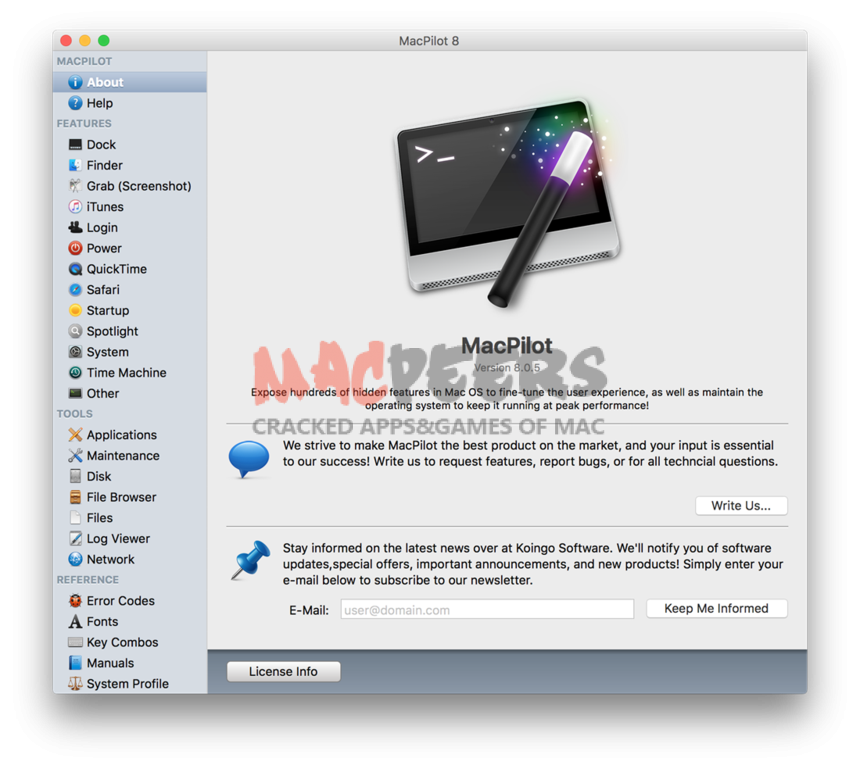
Task: Click the Error Codes bug icon
Action: click(x=75, y=601)
